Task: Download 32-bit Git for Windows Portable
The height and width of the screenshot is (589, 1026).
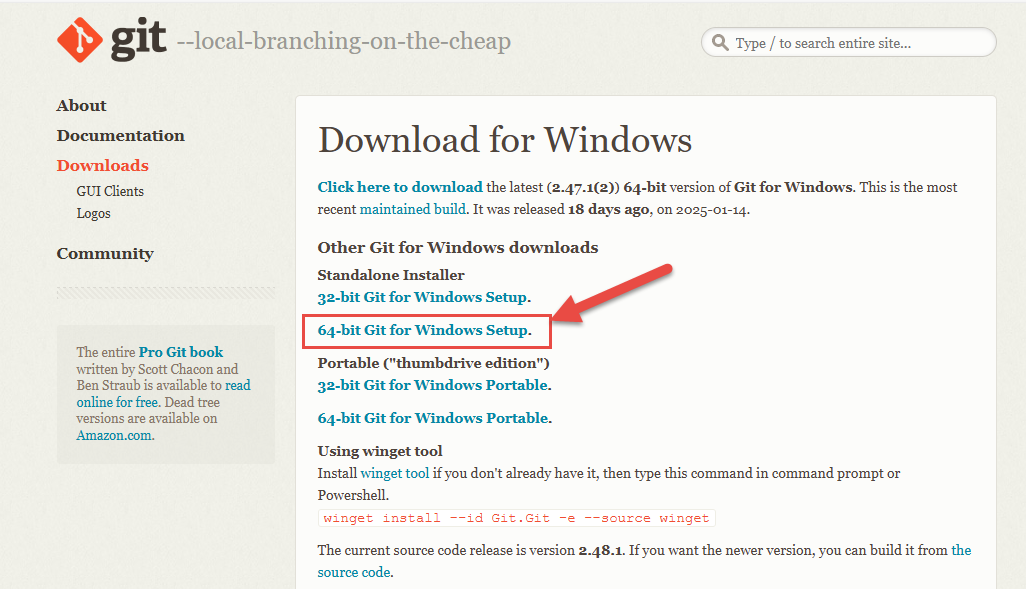Action: point(432,385)
